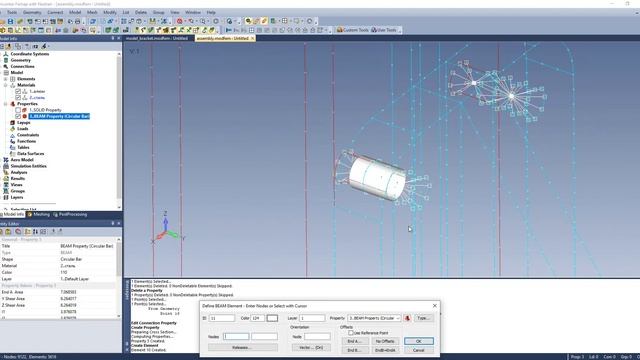Image resolution: width=640 pixels, height=360 pixels.
Task: Click the red stop-sign icon in the toolbar
Action: [x=180, y=21]
